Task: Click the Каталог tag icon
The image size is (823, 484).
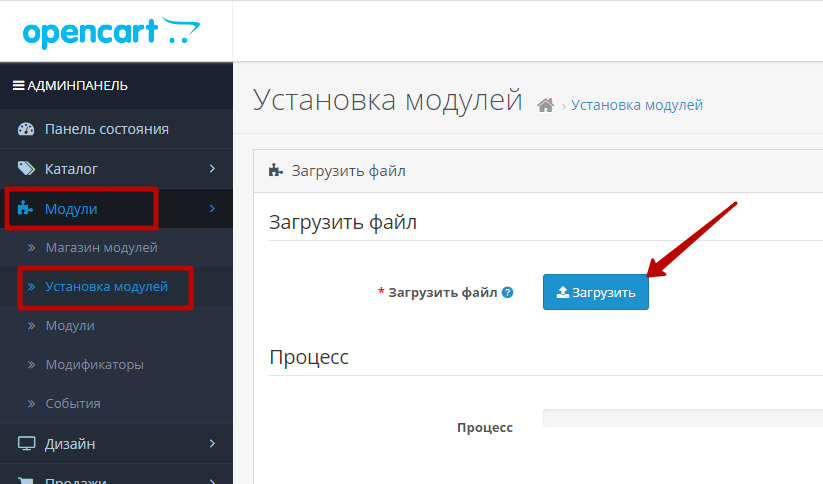Action: [26, 169]
